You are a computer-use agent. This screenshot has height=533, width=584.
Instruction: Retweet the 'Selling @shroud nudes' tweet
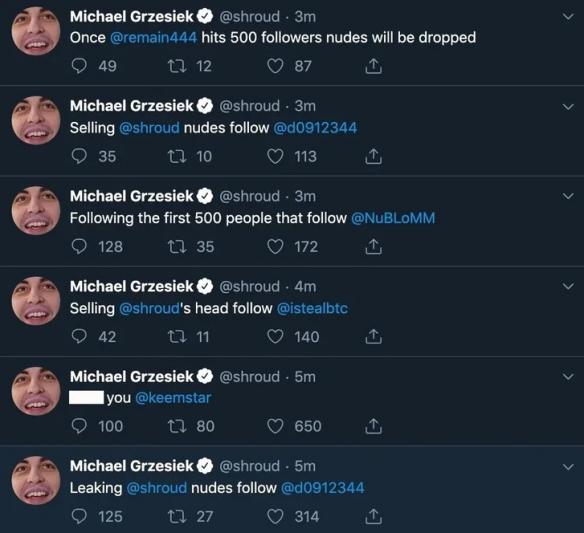coord(177,156)
